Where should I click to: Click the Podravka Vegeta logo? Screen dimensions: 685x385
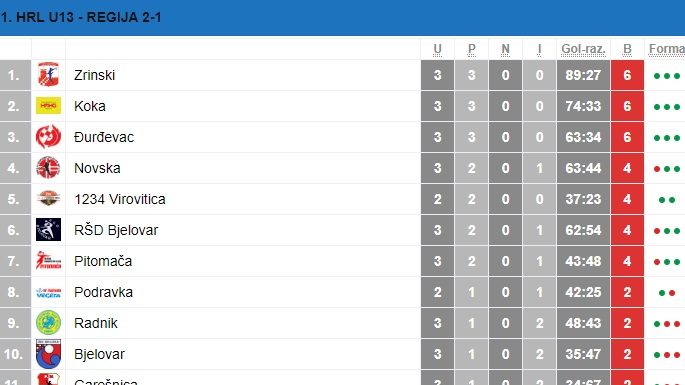point(48,292)
